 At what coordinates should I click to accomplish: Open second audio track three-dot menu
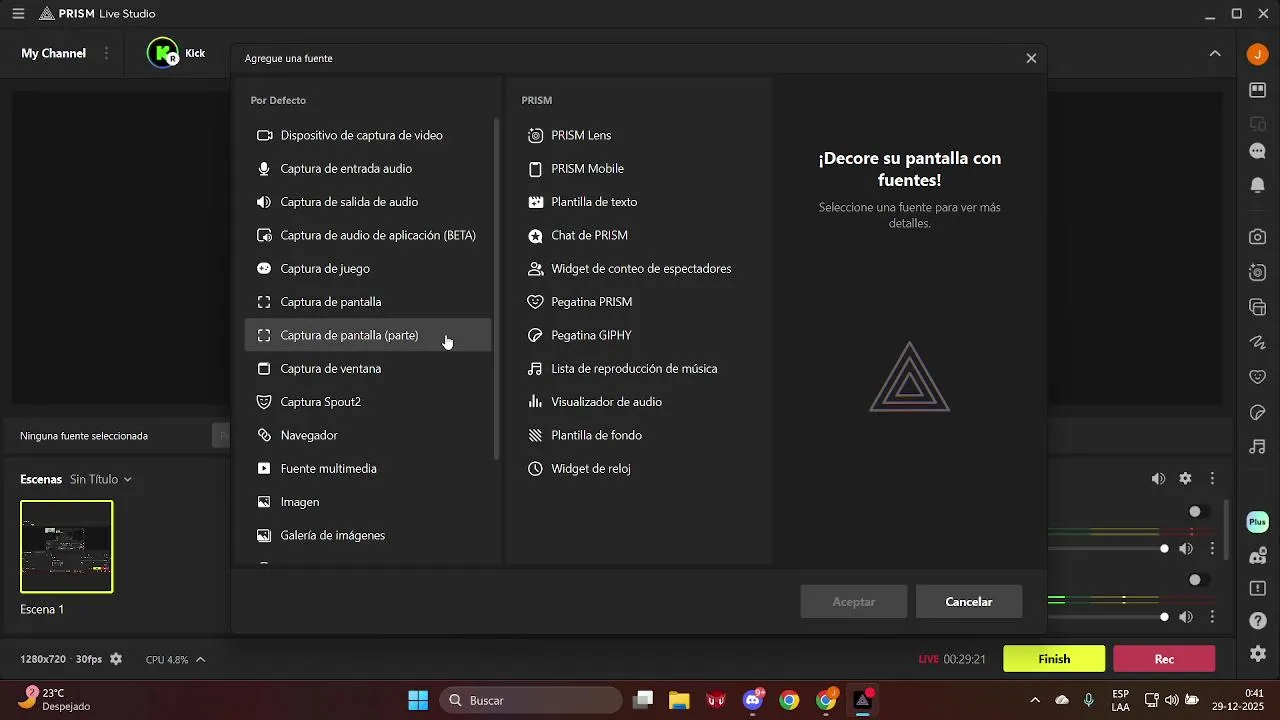(1212, 617)
